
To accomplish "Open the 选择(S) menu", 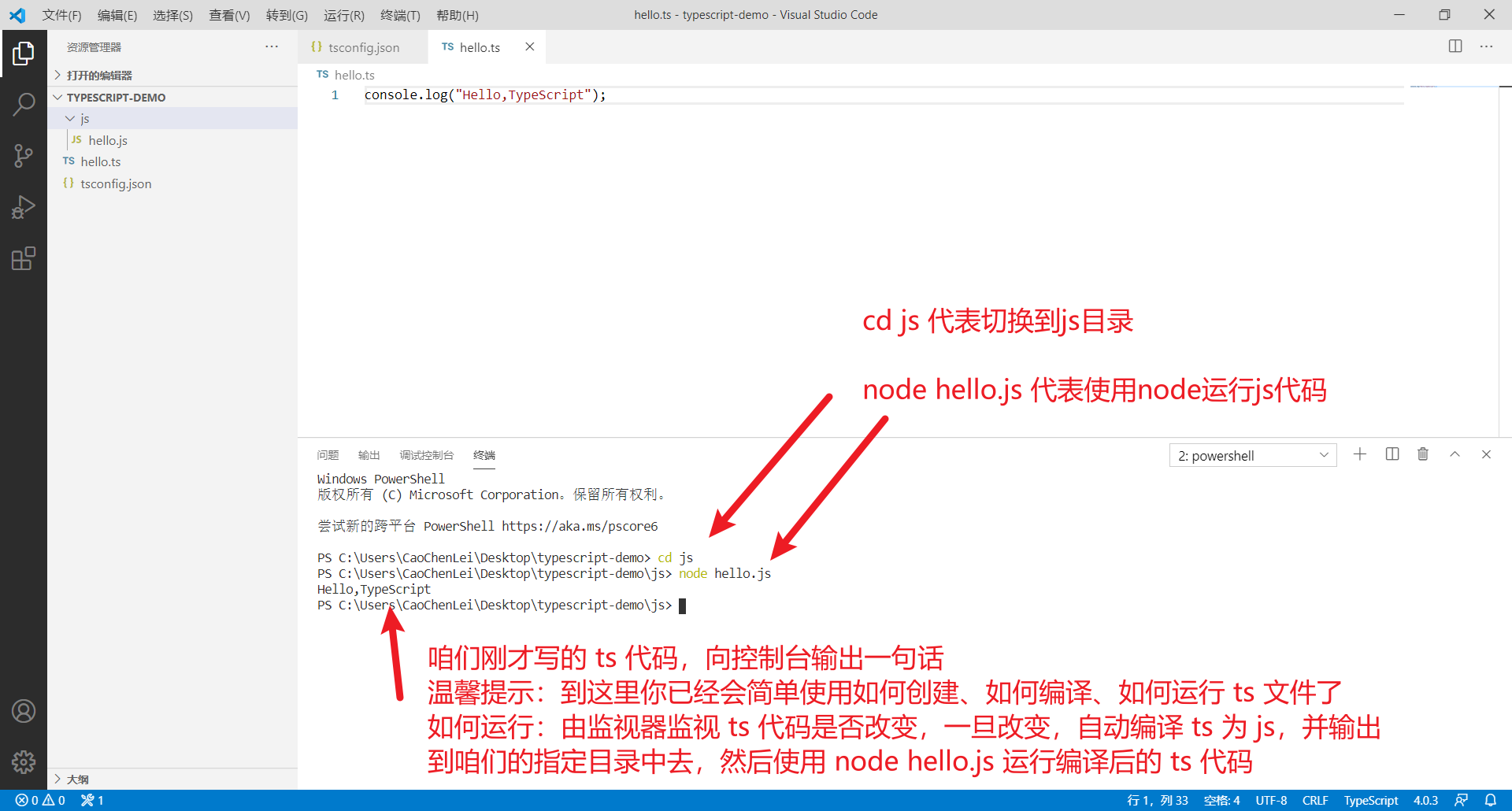I will [x=172, y=15].
